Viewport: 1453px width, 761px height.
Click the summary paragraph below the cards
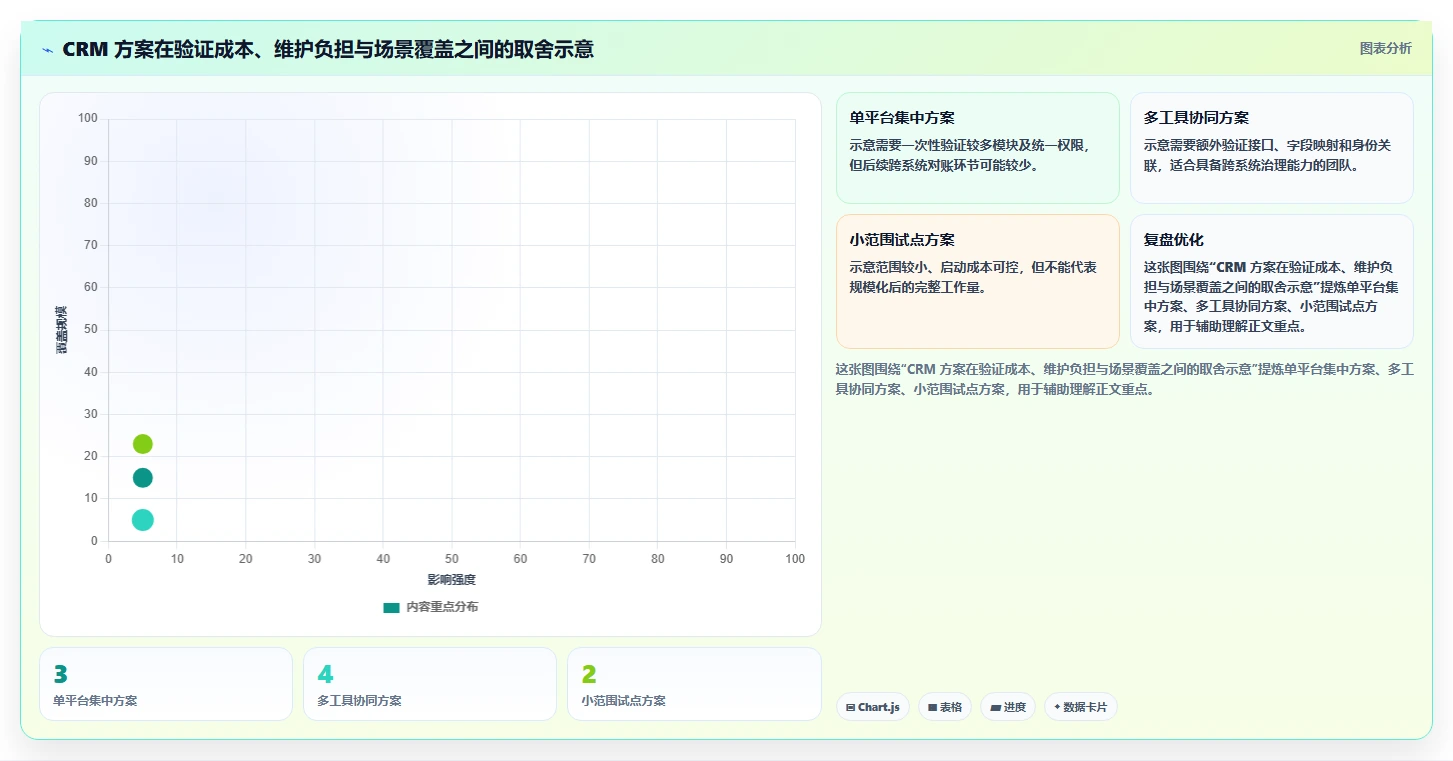(x=1124, y=380)
